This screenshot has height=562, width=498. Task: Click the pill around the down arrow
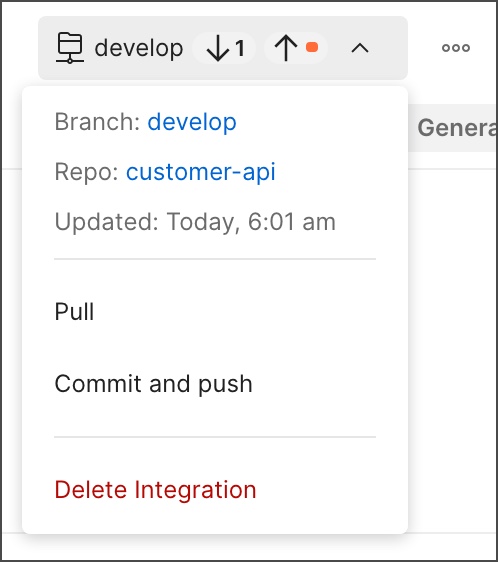pos(224,48)
